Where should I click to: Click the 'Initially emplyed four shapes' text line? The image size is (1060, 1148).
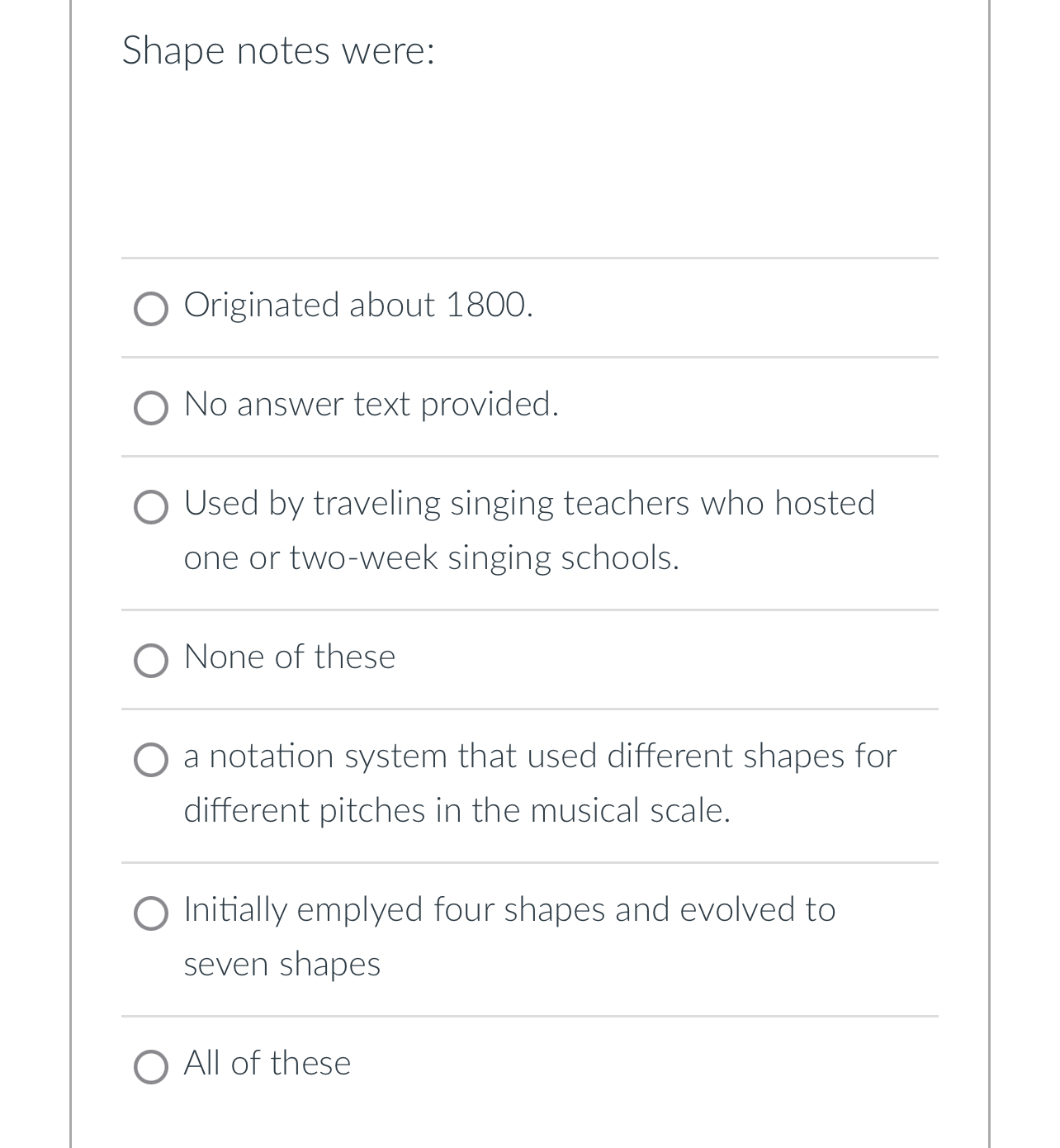509,909
